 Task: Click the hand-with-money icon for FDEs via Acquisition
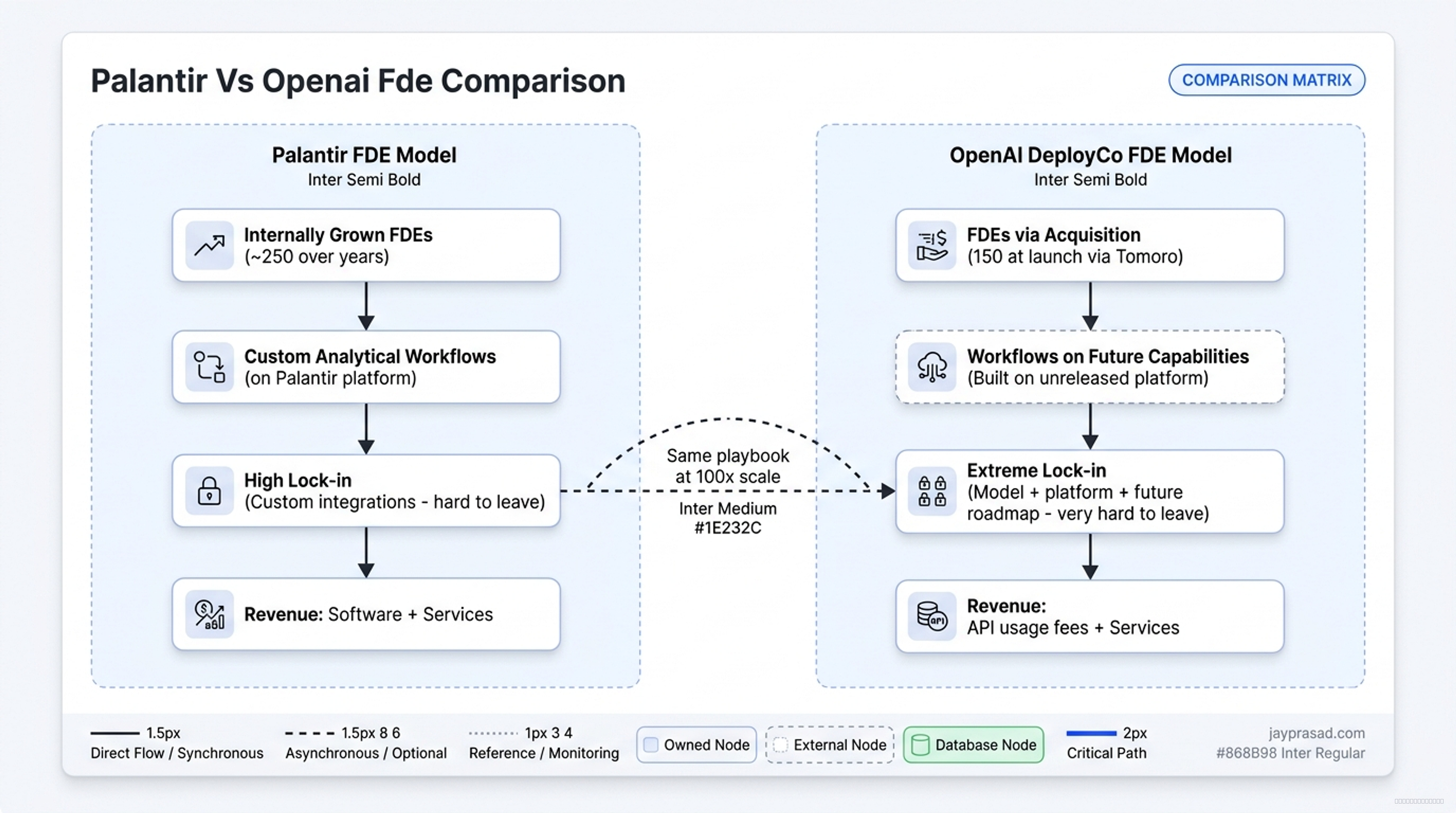pyautogui.click(x=932, y=245)
